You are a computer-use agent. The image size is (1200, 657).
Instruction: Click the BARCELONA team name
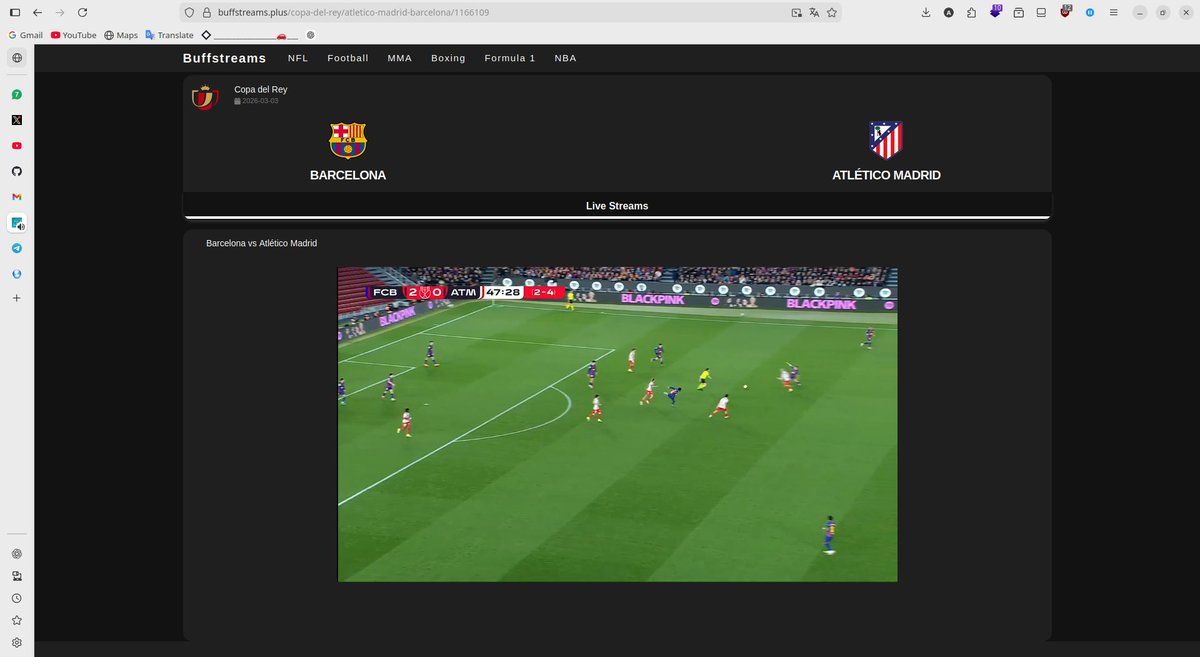[348, 175]
